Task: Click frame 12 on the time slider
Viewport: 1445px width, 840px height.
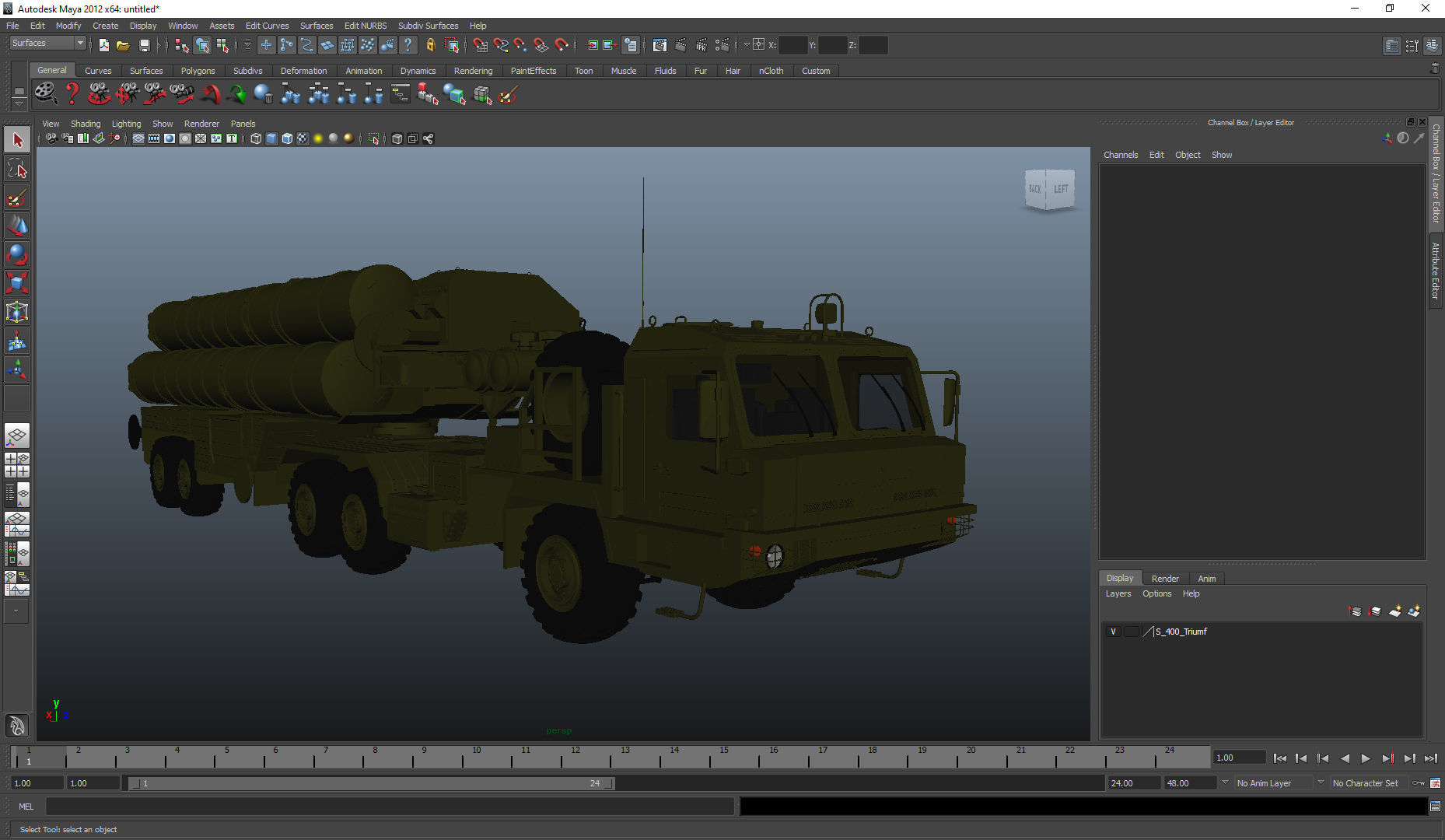Action: pyautogui.click(x=574, y=757)
